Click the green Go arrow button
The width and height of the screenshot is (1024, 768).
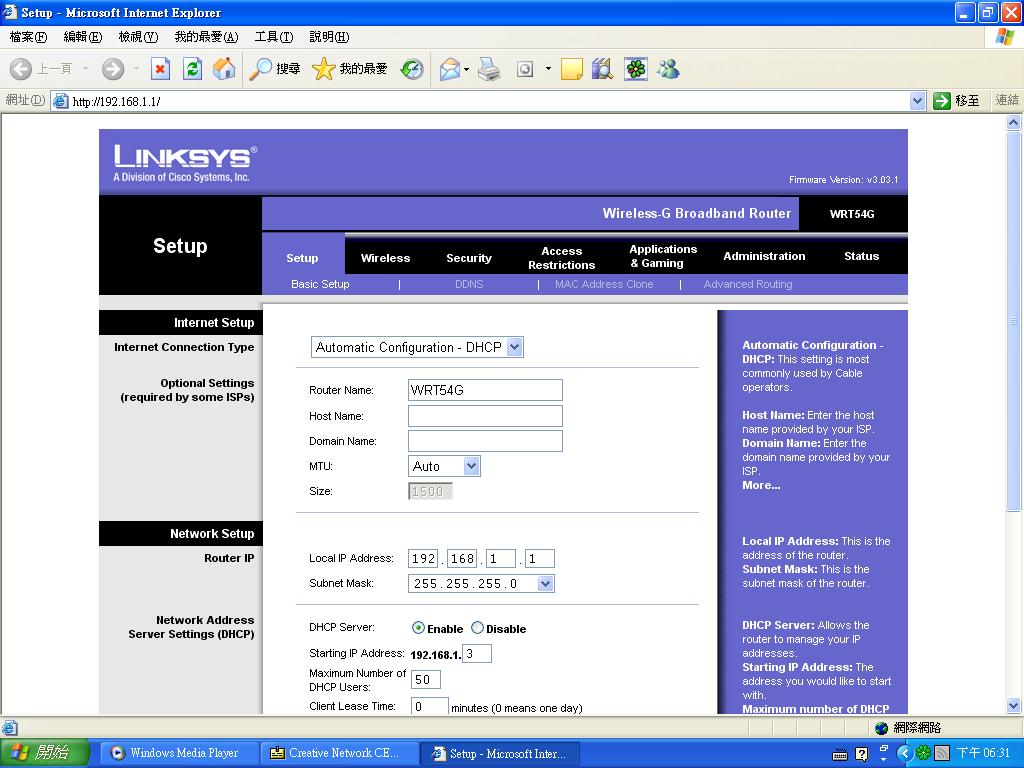pyautogui.click(x=942, y=101)
